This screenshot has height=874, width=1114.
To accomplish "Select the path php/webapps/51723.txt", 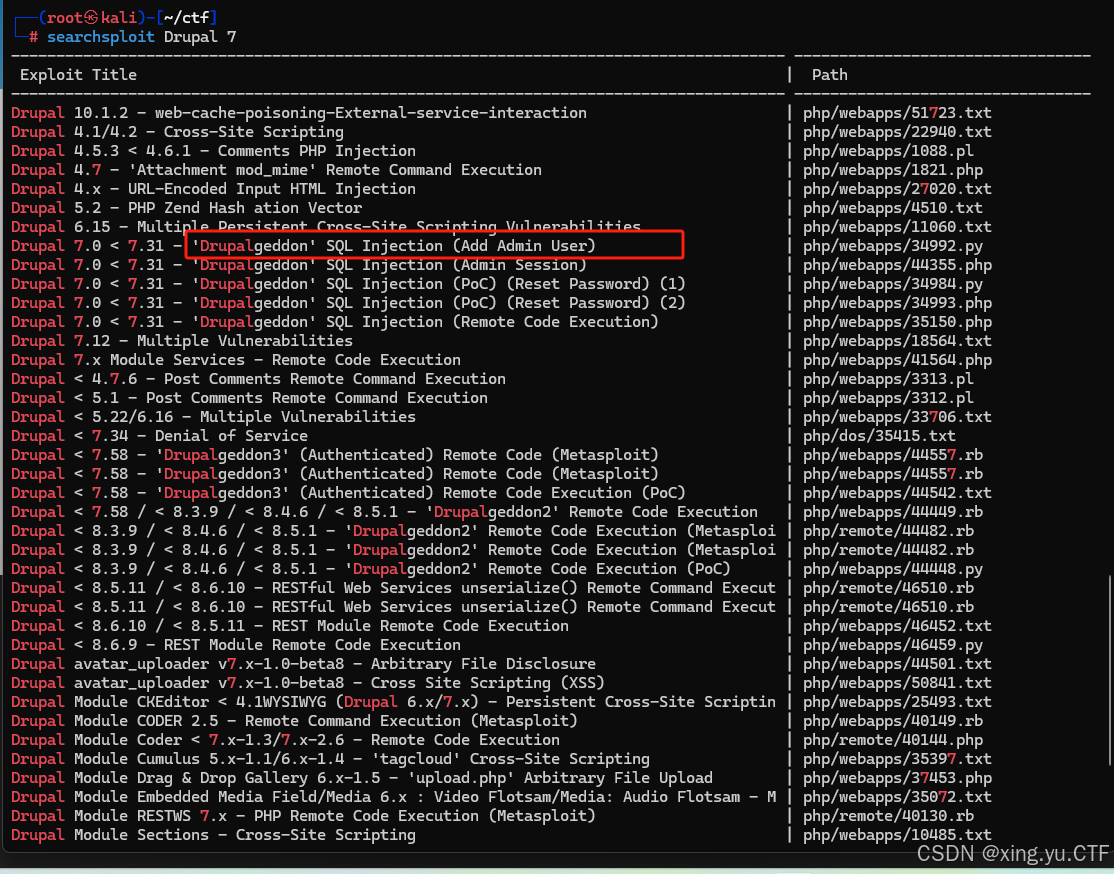I will pyautogui.click(x=897, y=113).
